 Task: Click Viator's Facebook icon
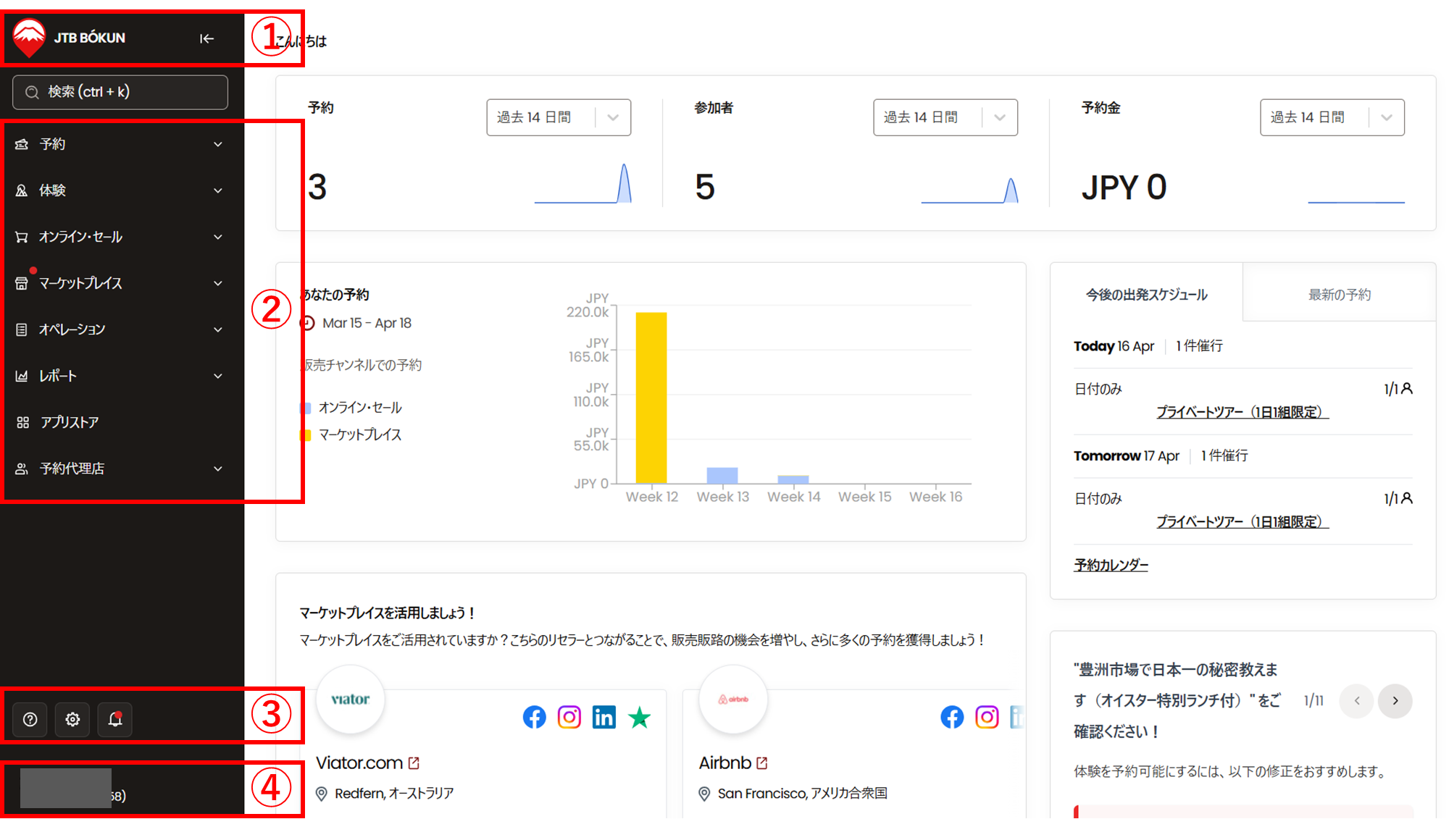[x=535, y=717]
